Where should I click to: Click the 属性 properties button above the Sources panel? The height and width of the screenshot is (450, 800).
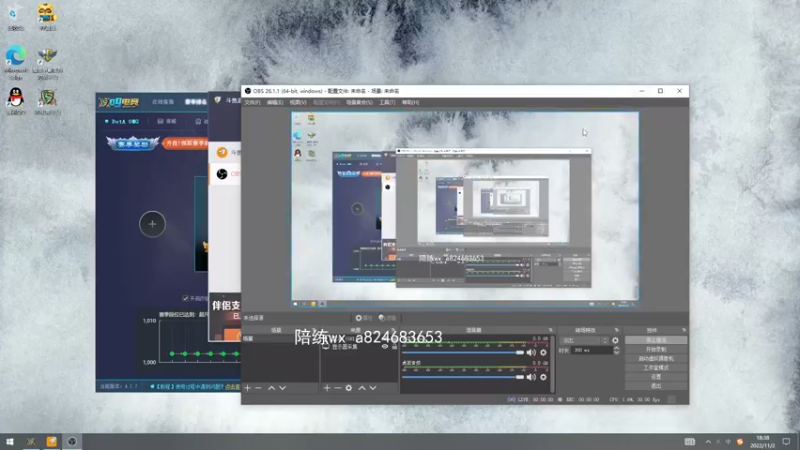pos(364,318)
